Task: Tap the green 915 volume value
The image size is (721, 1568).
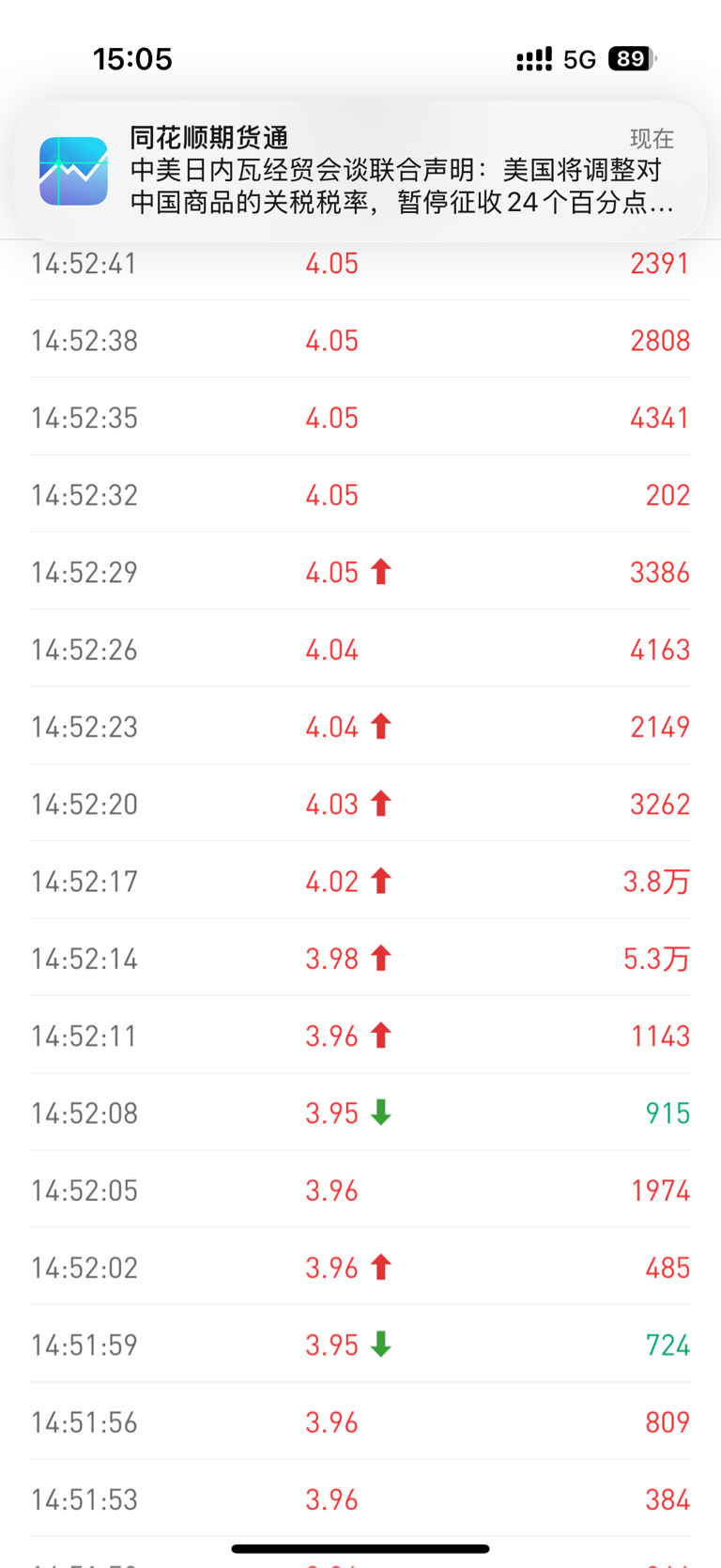Action: pos(668,1114)
